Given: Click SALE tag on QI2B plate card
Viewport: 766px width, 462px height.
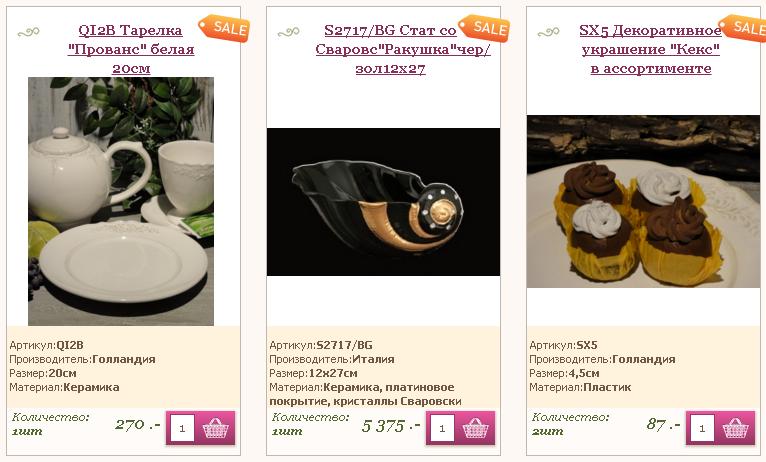Looking at the screenshot, I should (x=224, y=28).
